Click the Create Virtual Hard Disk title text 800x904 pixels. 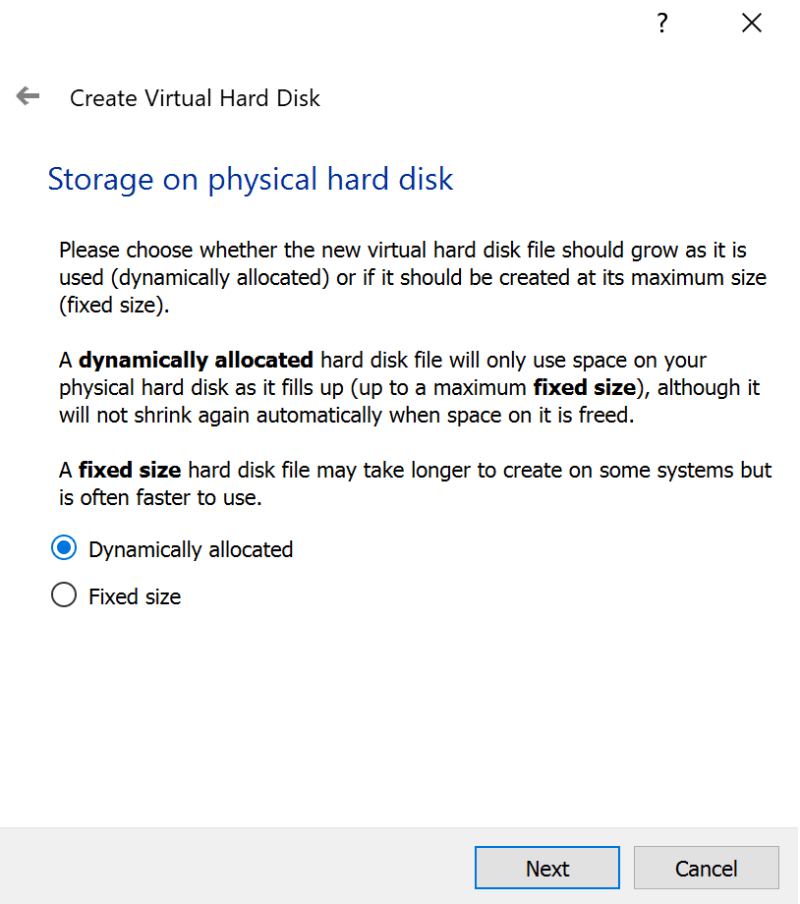tap(194, 98)
